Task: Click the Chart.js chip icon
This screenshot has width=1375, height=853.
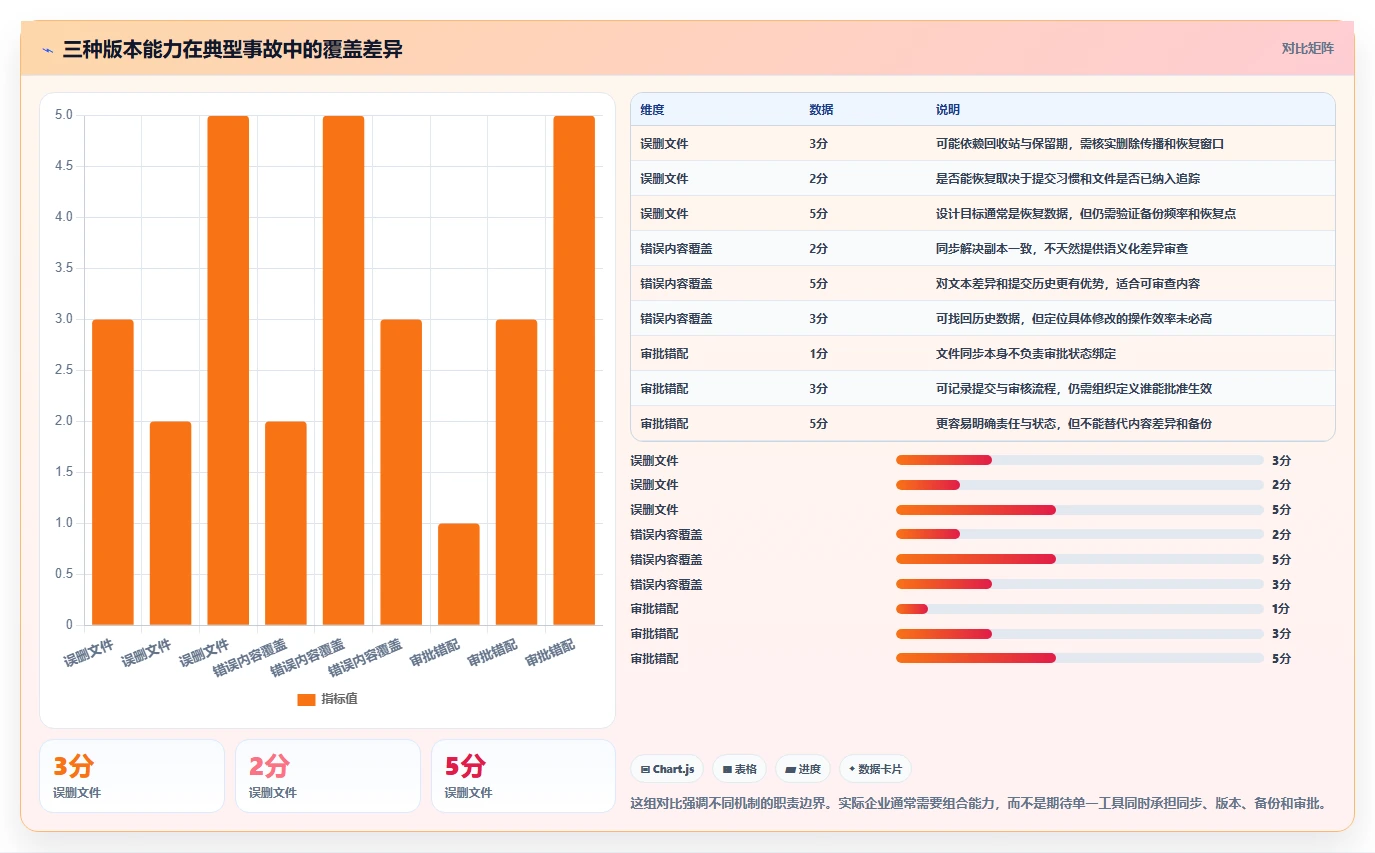Action: pos(645,769)
